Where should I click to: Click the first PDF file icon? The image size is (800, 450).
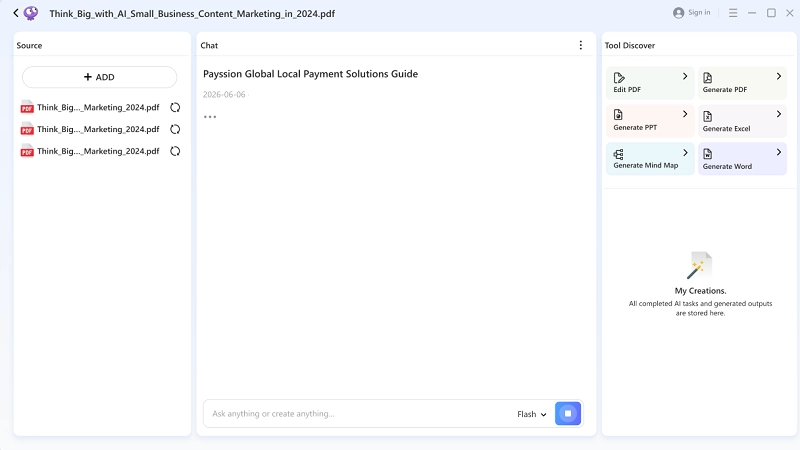27,107
